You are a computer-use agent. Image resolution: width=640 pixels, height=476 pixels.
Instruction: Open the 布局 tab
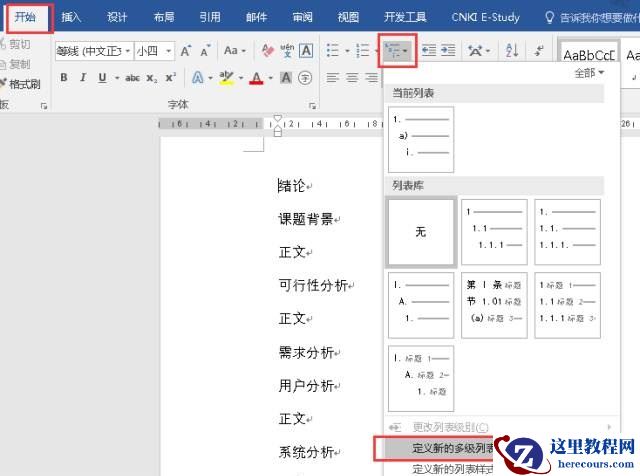(x=164, y=17)
